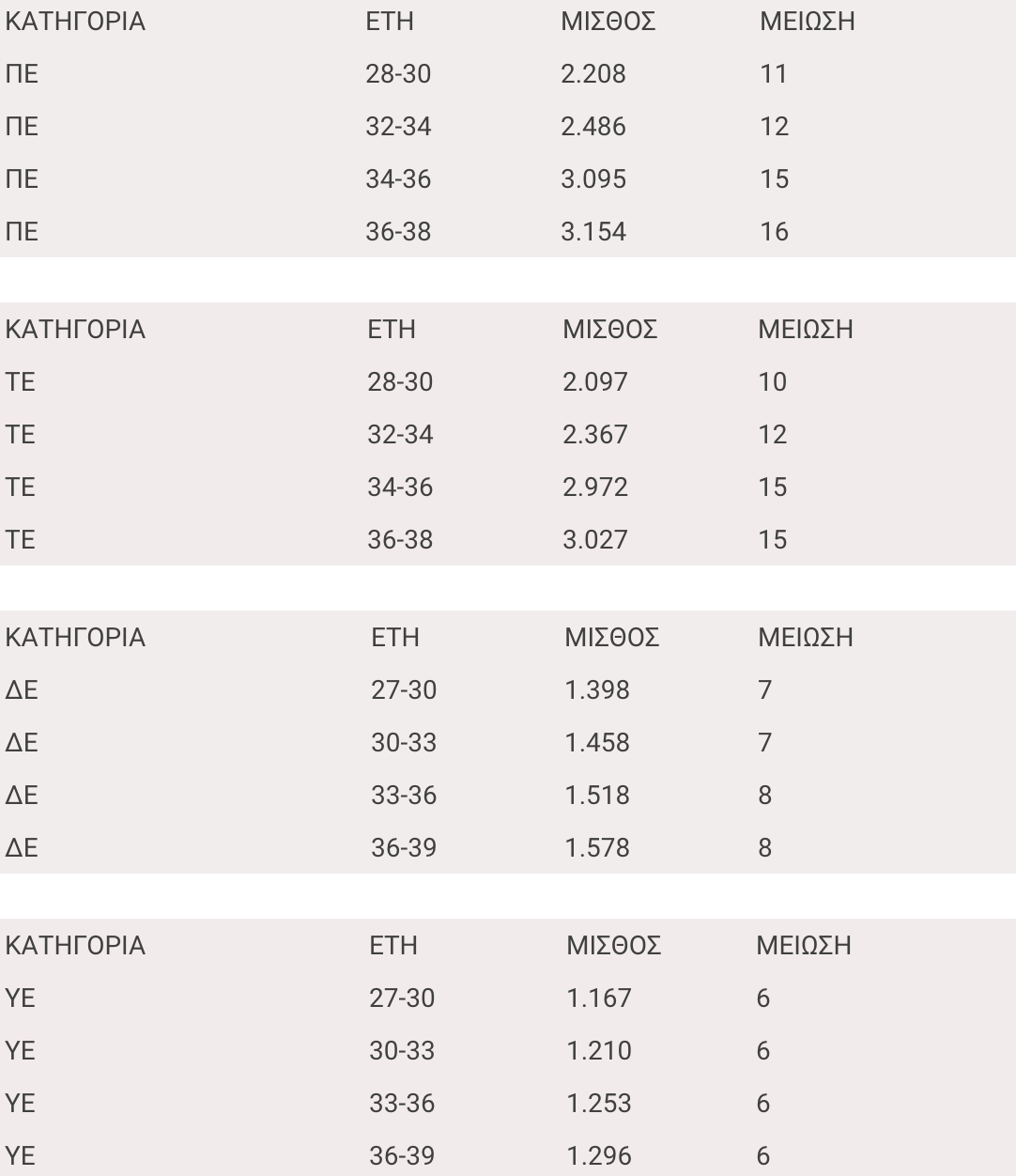Image resolution: width=1016 pixels, height=1176 pixels.
Task: Select the 1.210 salary cell
Action: coord(598,1051)
